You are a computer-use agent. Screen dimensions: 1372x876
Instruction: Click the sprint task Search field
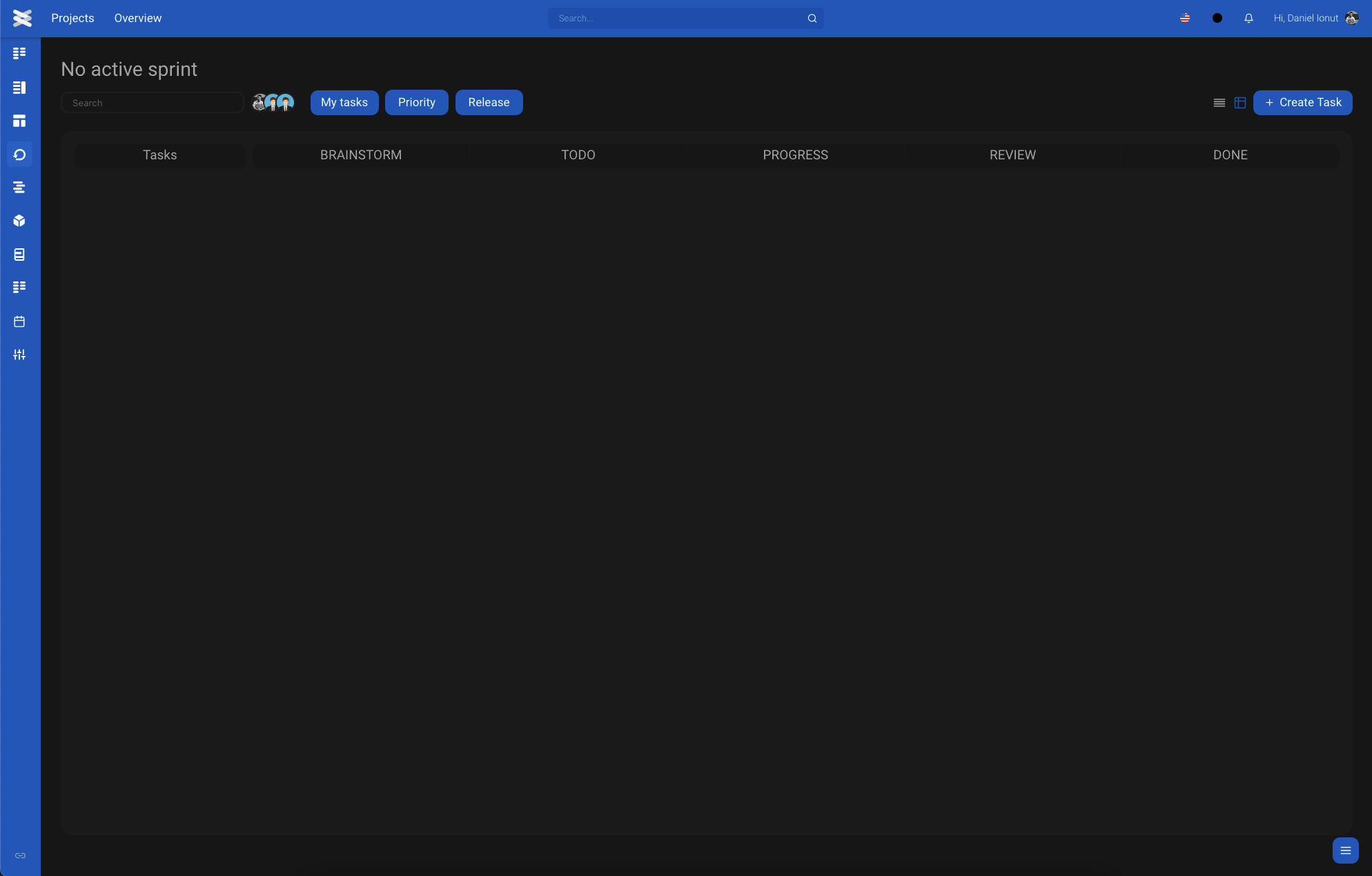pyautogui.click(x=152, y=103)
